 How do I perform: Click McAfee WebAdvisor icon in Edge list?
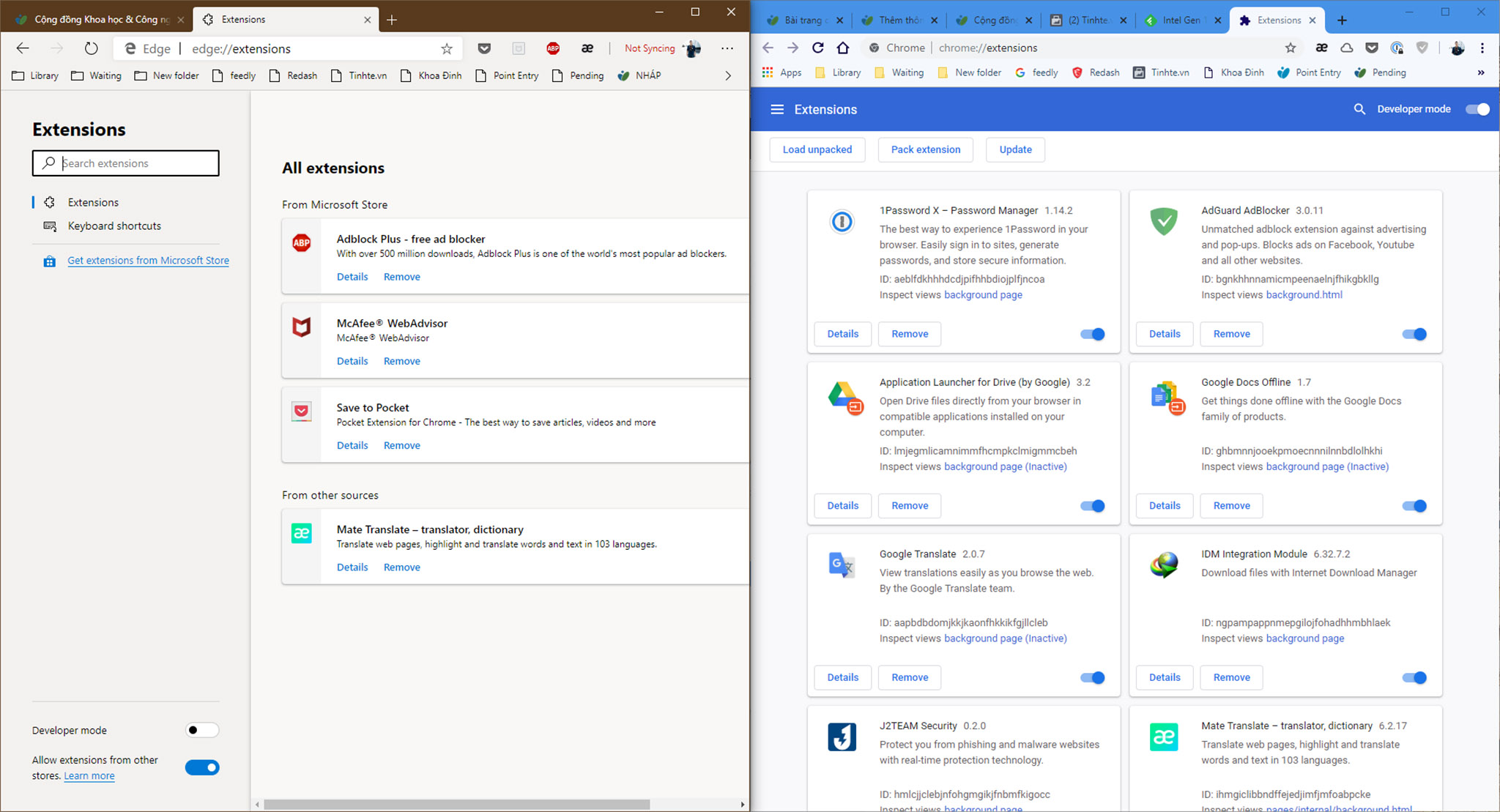pyautogui.click(x=302, y=327)
